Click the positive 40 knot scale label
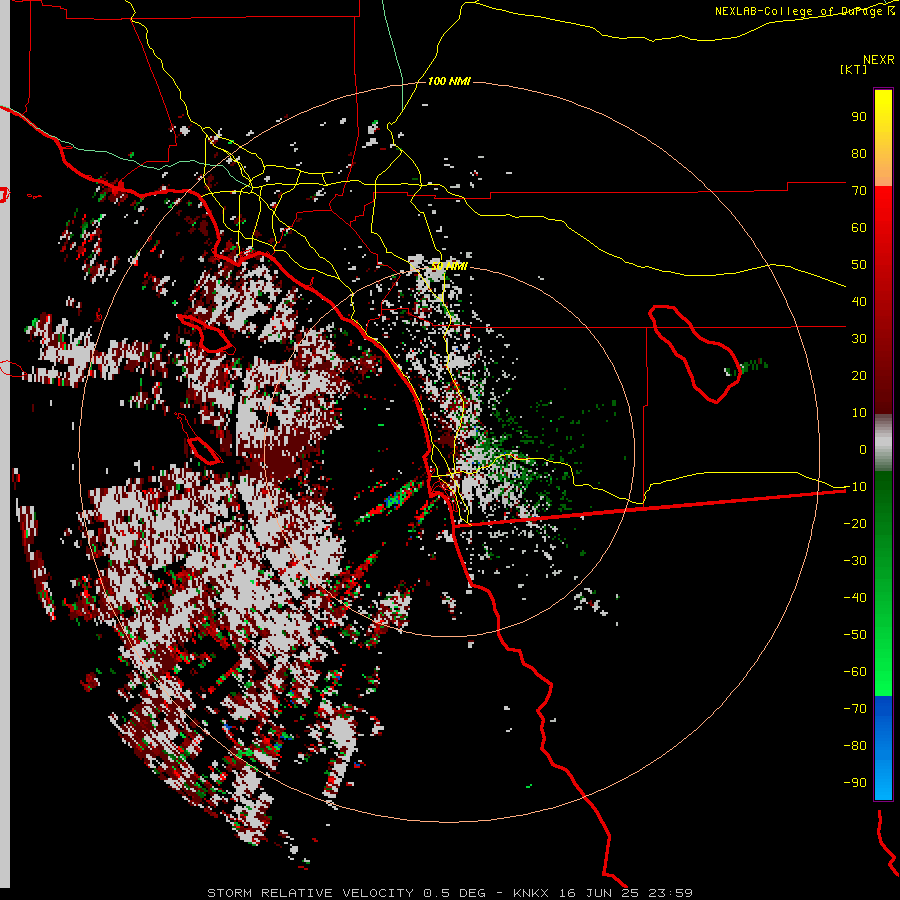The height and width of the screenshot is (900, 900). pyautogui.click(x=859, y=302)
